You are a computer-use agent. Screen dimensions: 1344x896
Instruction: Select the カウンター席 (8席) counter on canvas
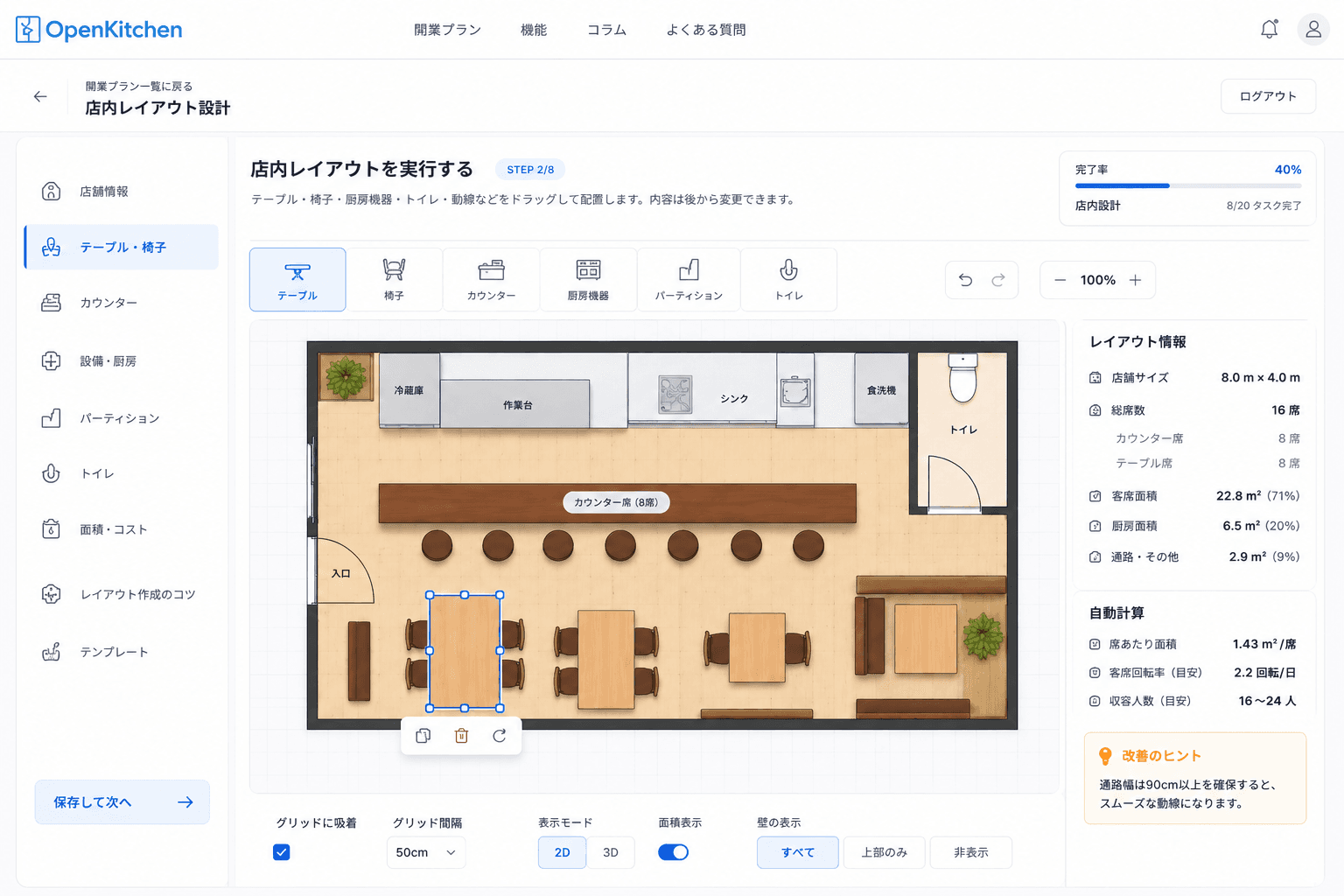[617, 502]
